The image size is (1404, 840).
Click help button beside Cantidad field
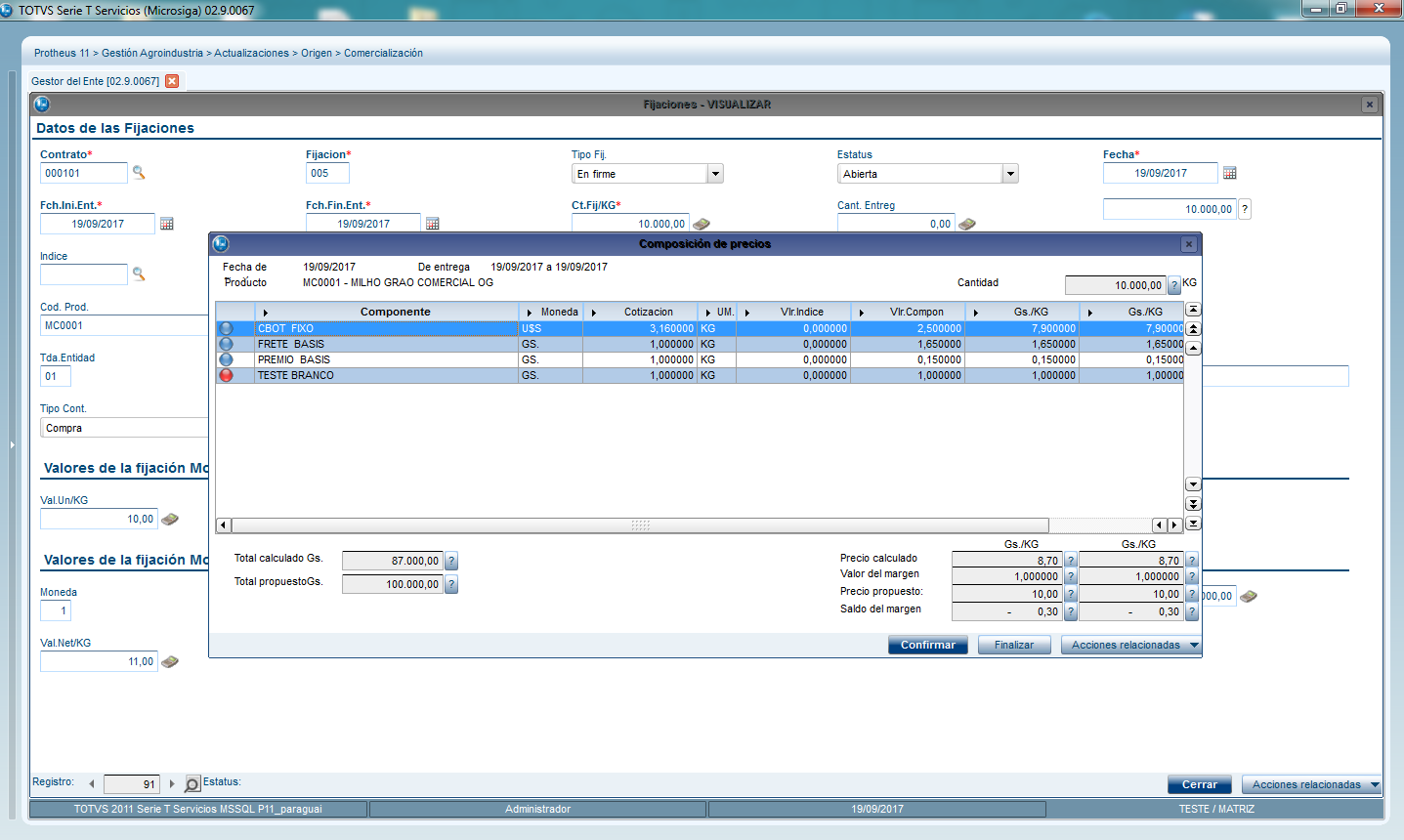click(1174, 285)
